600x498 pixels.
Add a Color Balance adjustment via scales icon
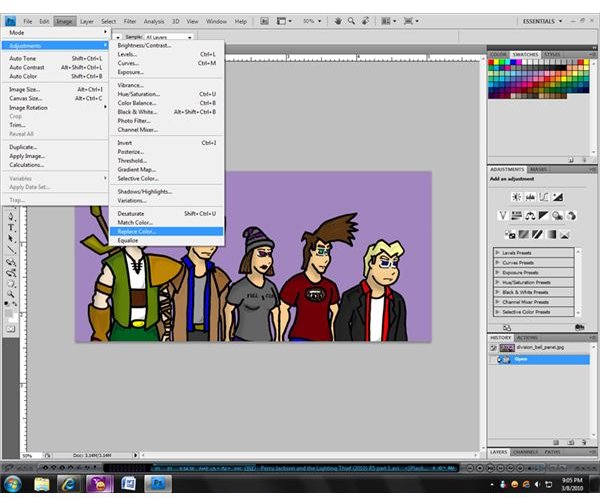(x=530, y=216)
